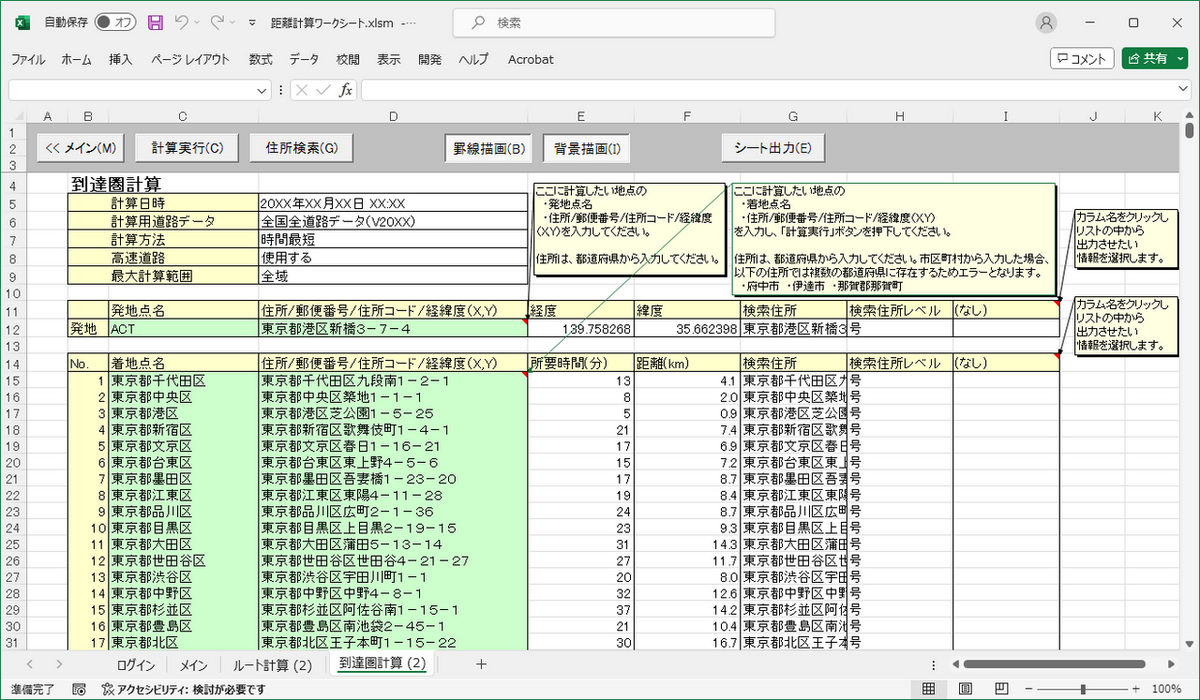Click the fx insert function icon
Image resolution: width=1200 pixels, height=700 pixels.
point(346,90)
